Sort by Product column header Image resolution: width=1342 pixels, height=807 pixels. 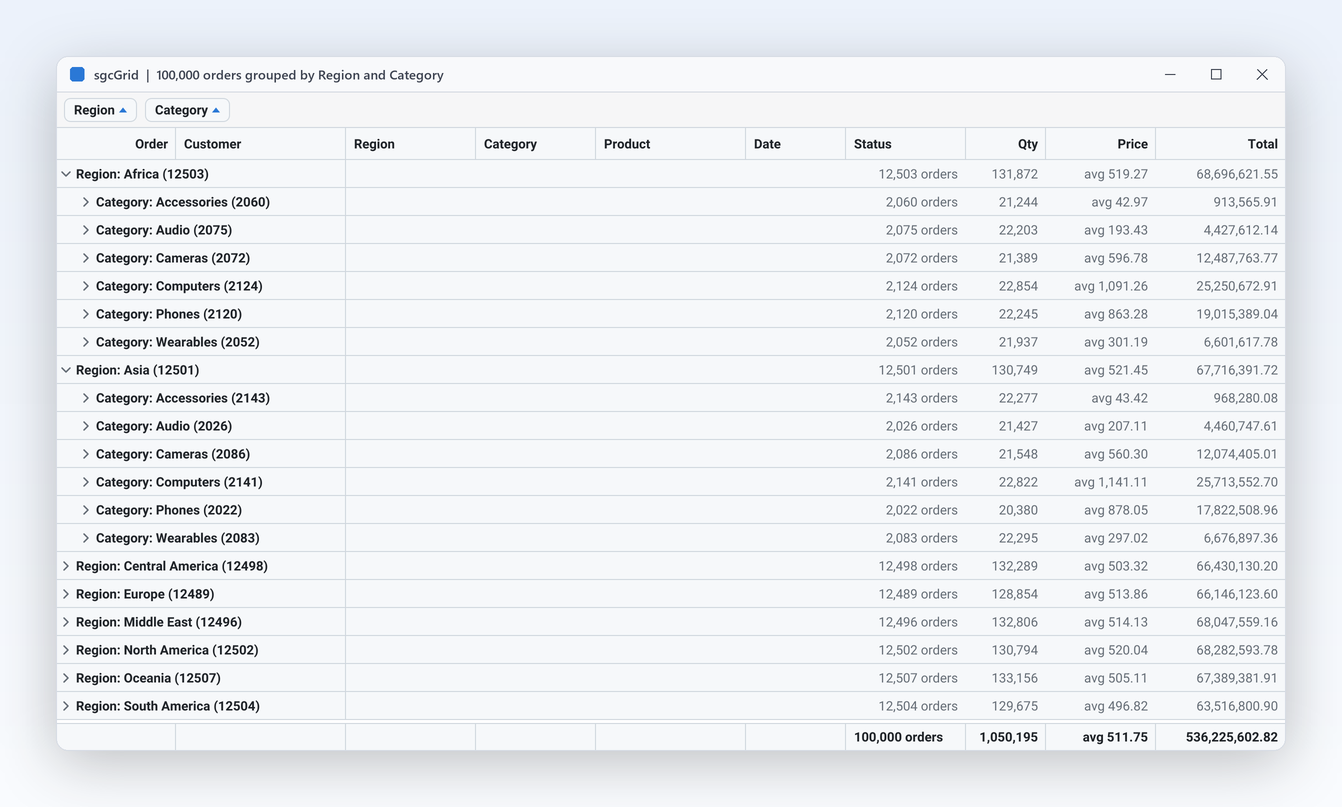(671, 144)
